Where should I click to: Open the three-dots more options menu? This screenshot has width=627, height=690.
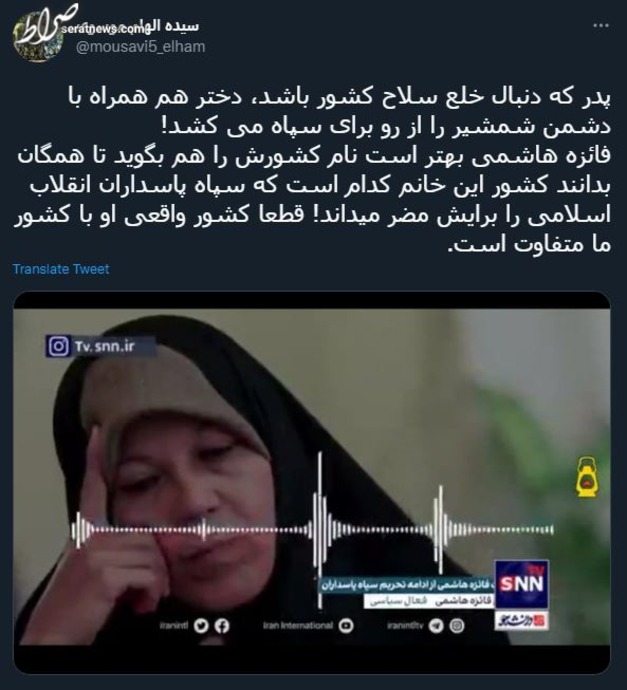[601, 26]
